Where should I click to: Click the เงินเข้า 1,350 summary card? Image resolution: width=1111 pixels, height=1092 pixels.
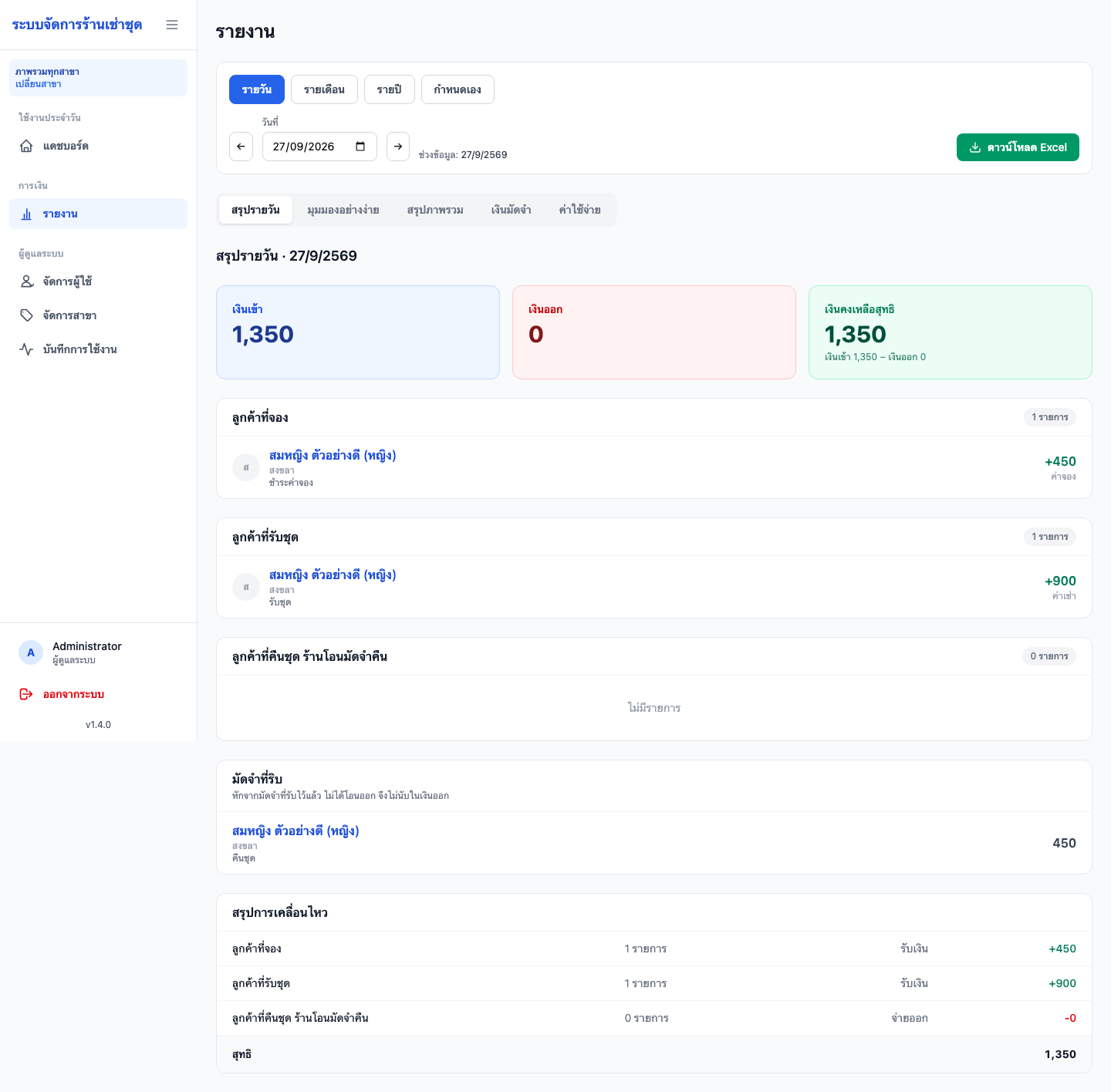(358, 332)
